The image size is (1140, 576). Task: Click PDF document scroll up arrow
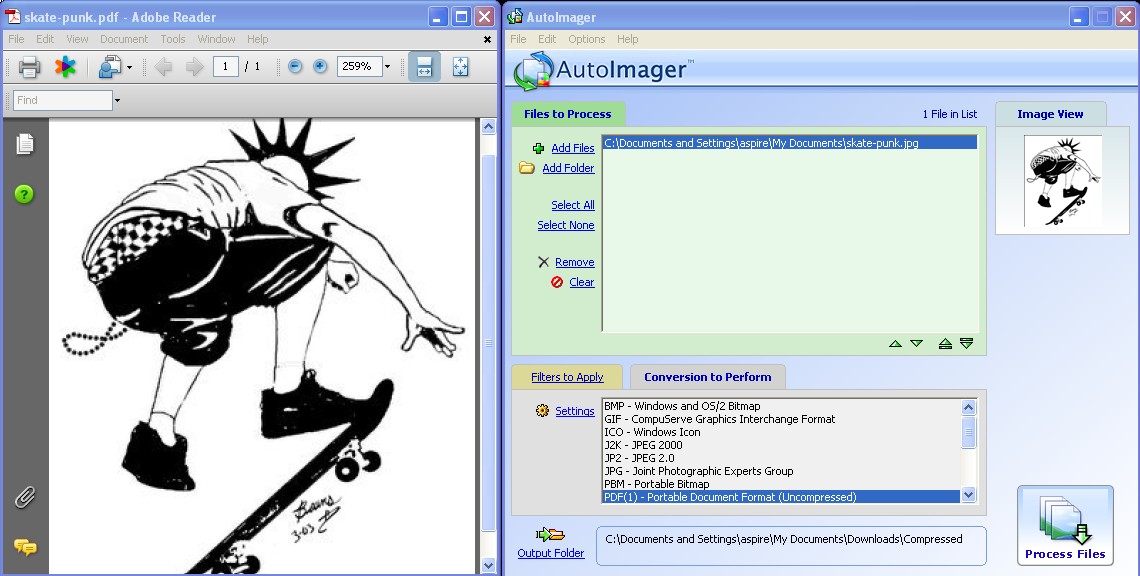(x=489, y=127)
